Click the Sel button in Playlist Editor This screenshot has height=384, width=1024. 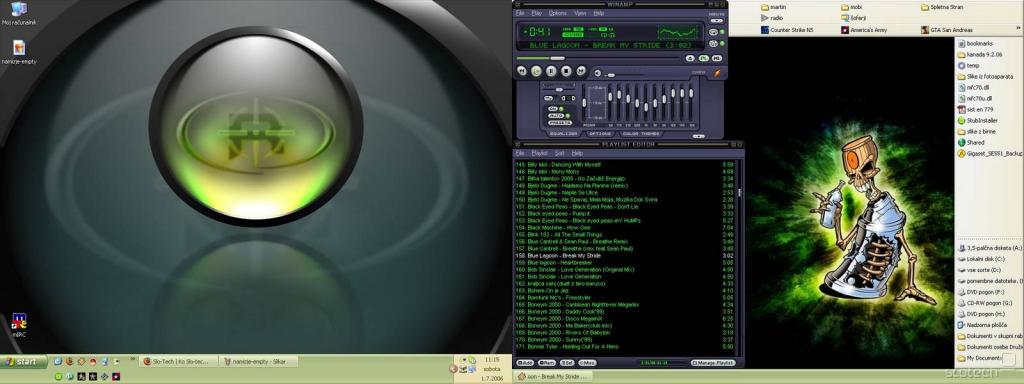(x=568, y=362)
